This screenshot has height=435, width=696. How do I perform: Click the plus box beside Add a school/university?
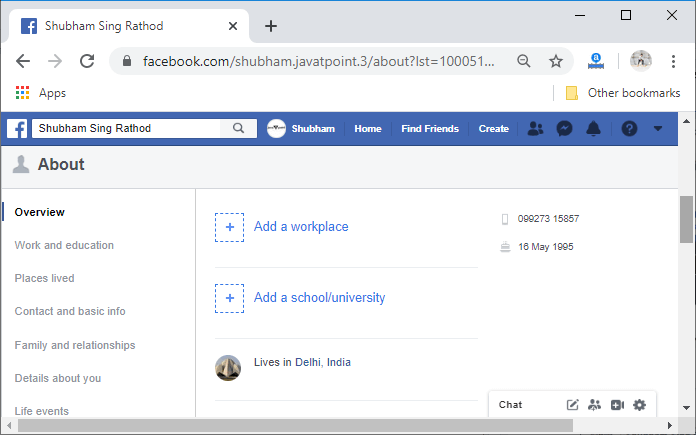point(229,298)
